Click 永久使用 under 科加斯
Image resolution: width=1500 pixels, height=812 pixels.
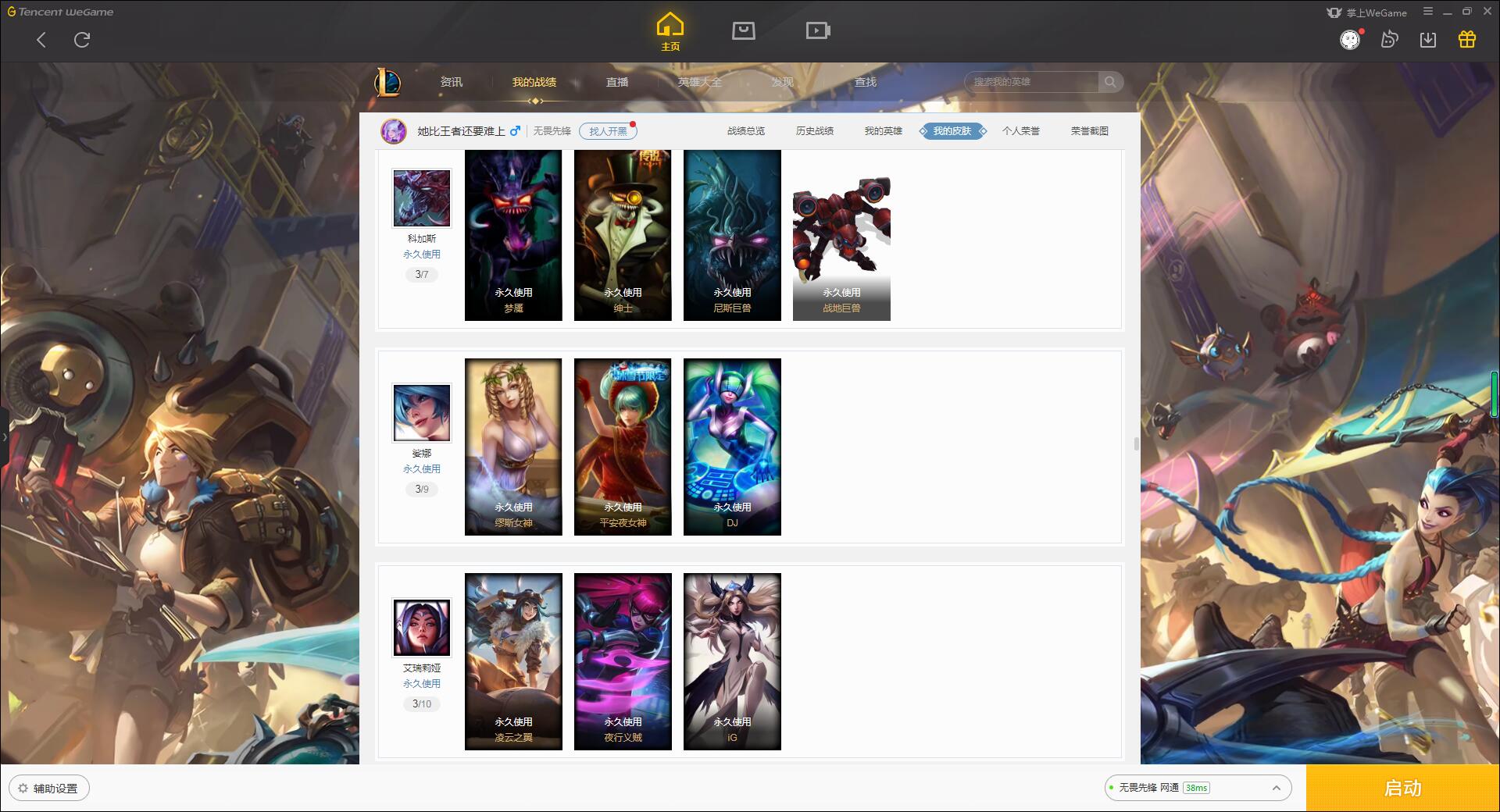[x=422, y=255]
